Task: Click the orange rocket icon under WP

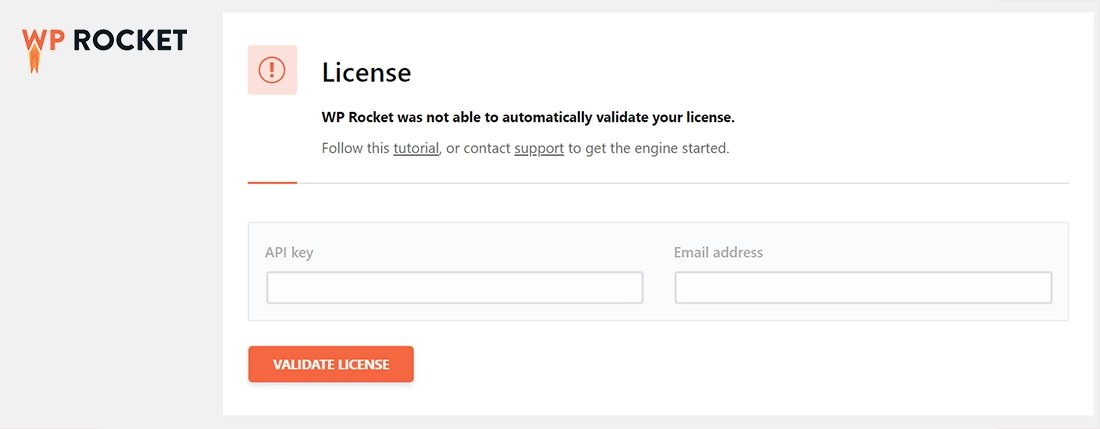Action: pyautogui.click(x=34, y=63)
